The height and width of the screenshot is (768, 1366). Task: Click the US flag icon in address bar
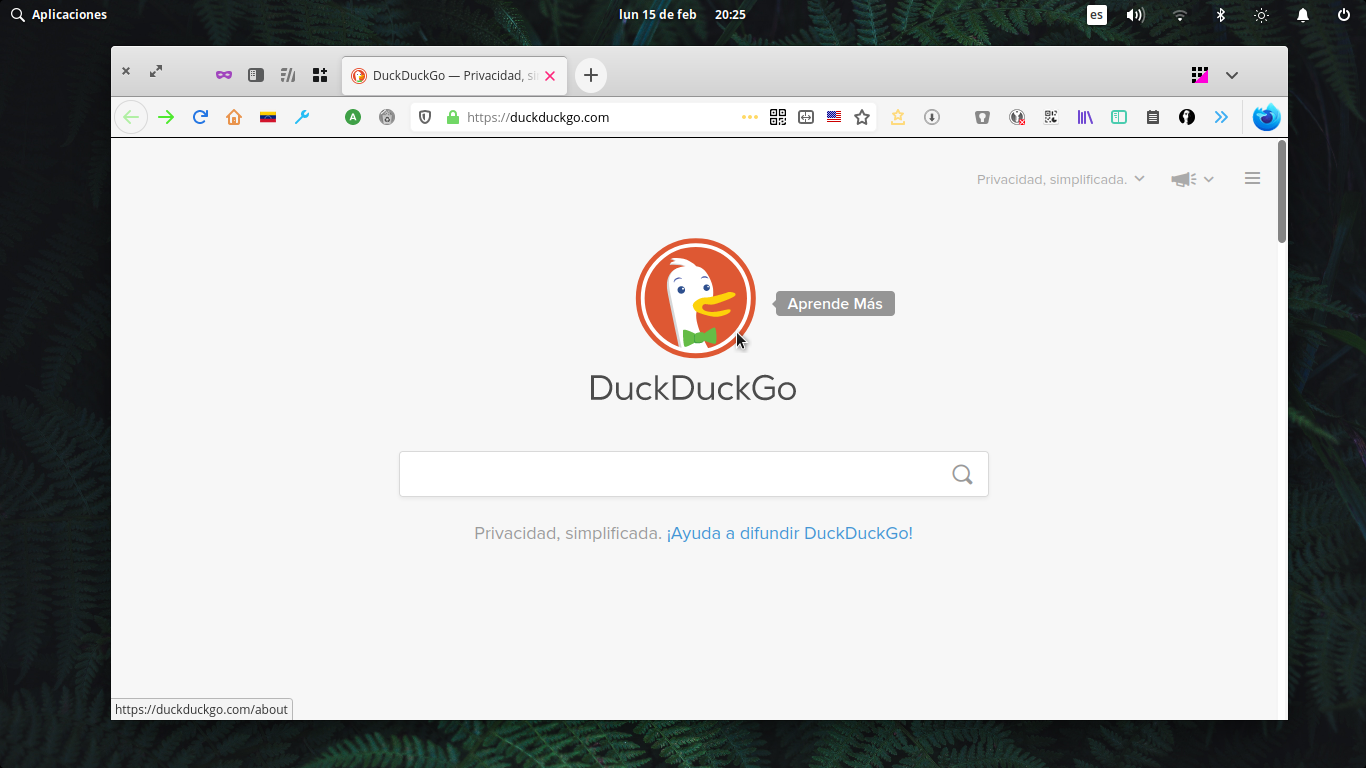[834, 117]
